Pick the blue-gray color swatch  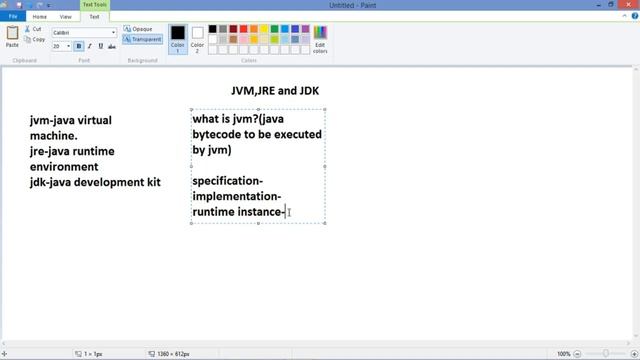[295, 40]
